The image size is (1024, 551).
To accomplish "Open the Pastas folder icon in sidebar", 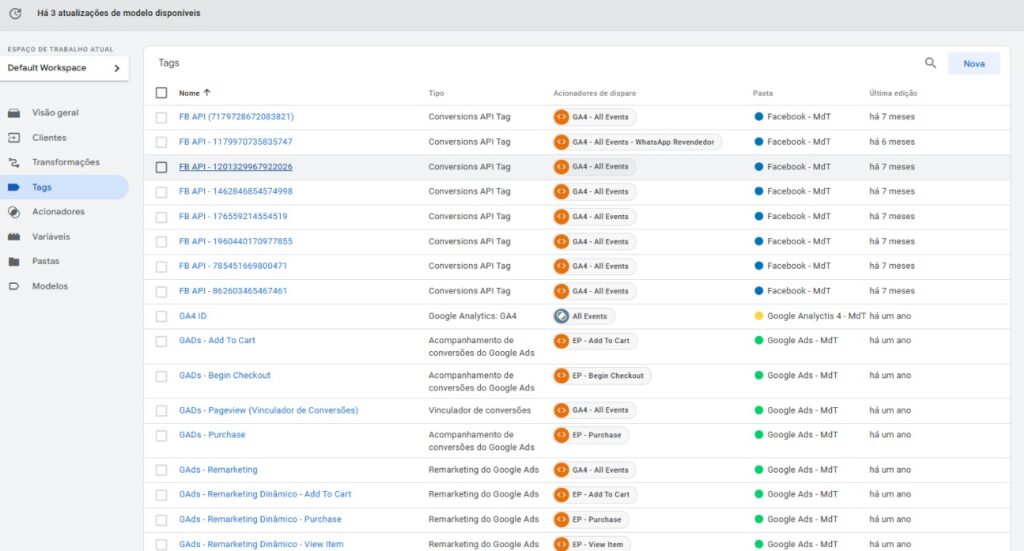I will [x=14, y=262].
